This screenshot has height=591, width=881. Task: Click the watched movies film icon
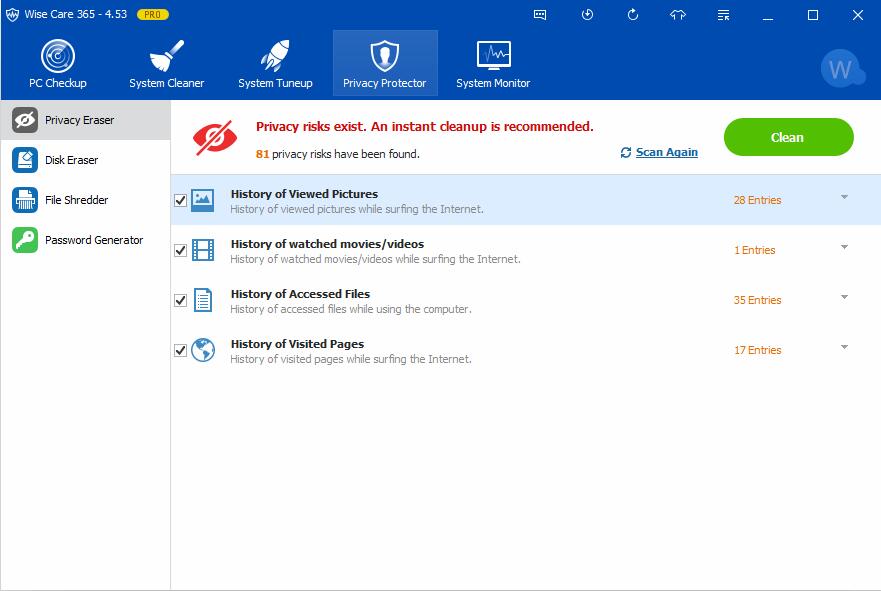202,250
